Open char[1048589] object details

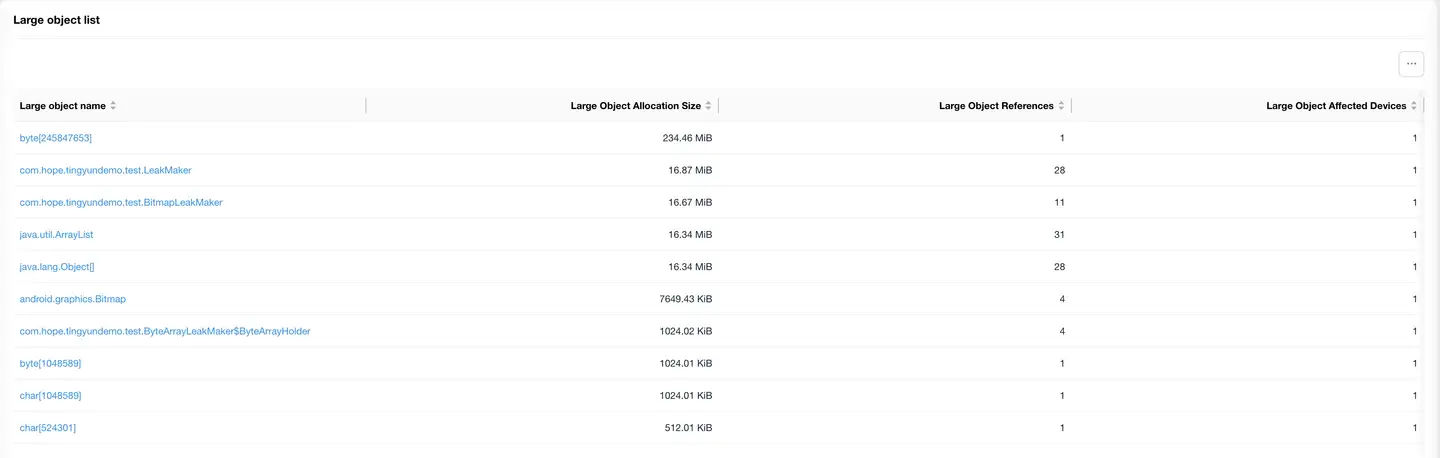tap(50, 396)
